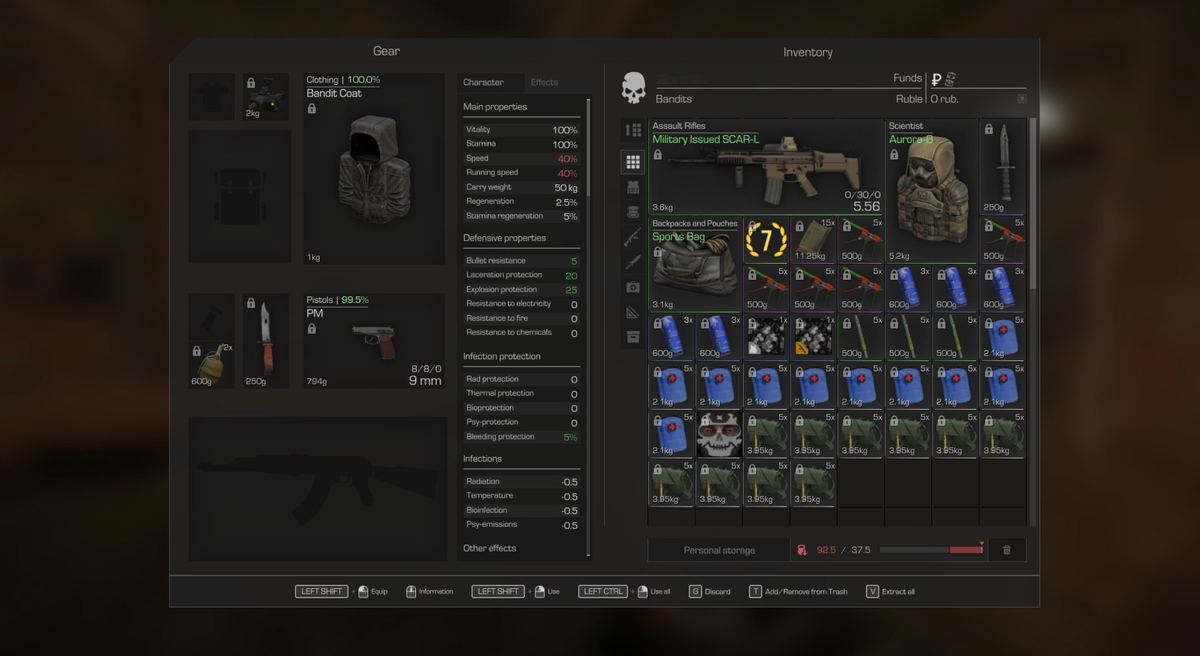Click the "Extract all" hint label
The height and width of the screenshot is (656, 1200).
tap(898, 592)
